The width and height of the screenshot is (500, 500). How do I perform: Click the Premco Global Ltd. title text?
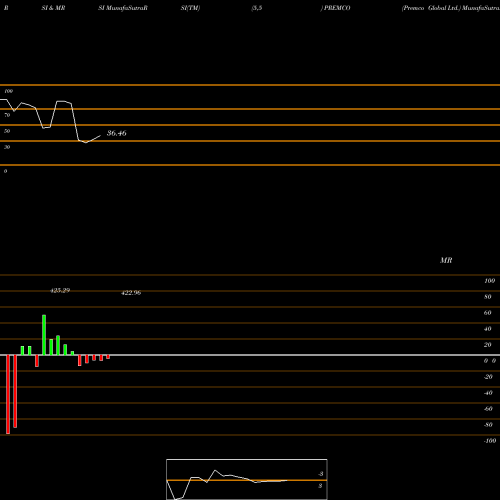(431, 8)
